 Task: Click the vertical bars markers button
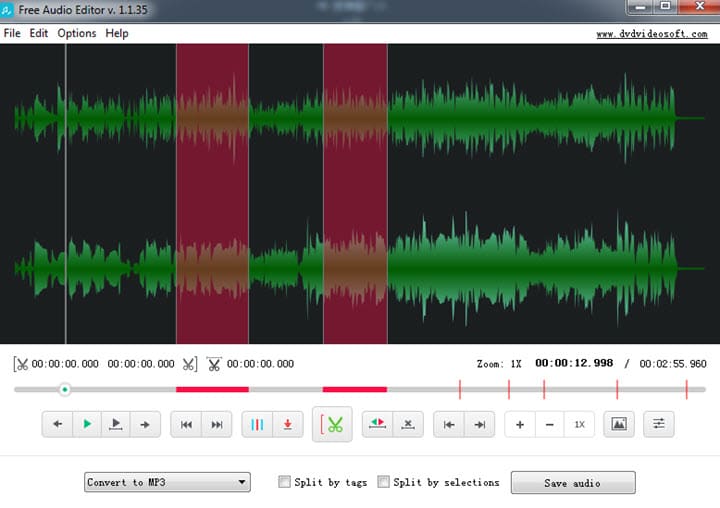click(x=257, y=425)
